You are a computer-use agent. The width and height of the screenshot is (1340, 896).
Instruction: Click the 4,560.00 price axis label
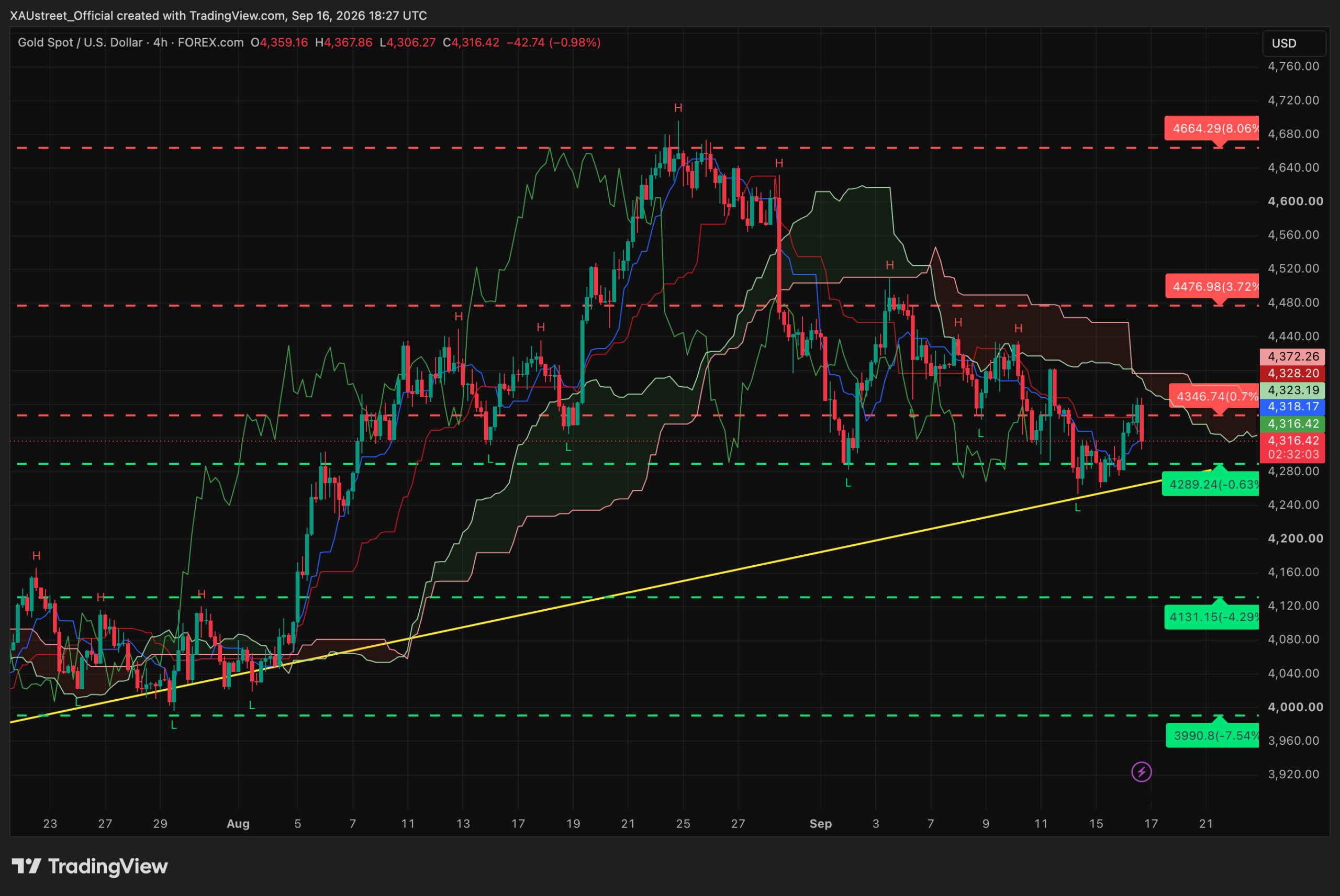pyautogui.click(x=1293, y=235)
